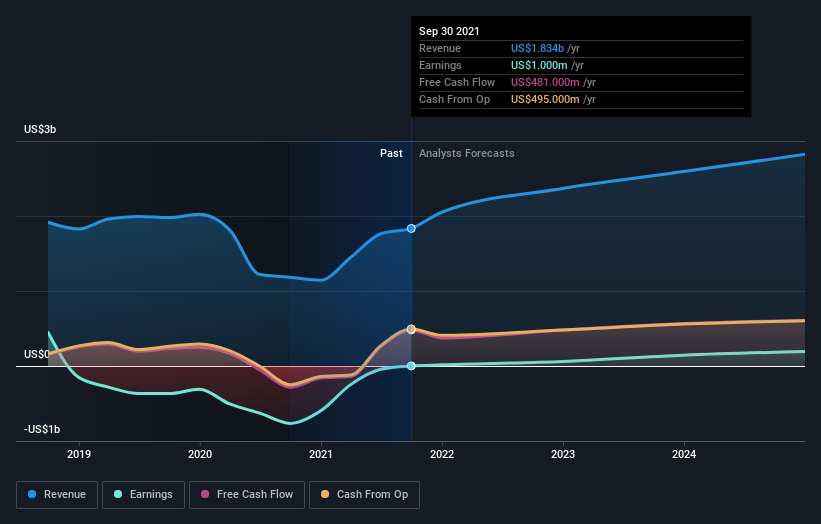
Task: Click the 2022 x-axis label
Action: tap(442, 454)
